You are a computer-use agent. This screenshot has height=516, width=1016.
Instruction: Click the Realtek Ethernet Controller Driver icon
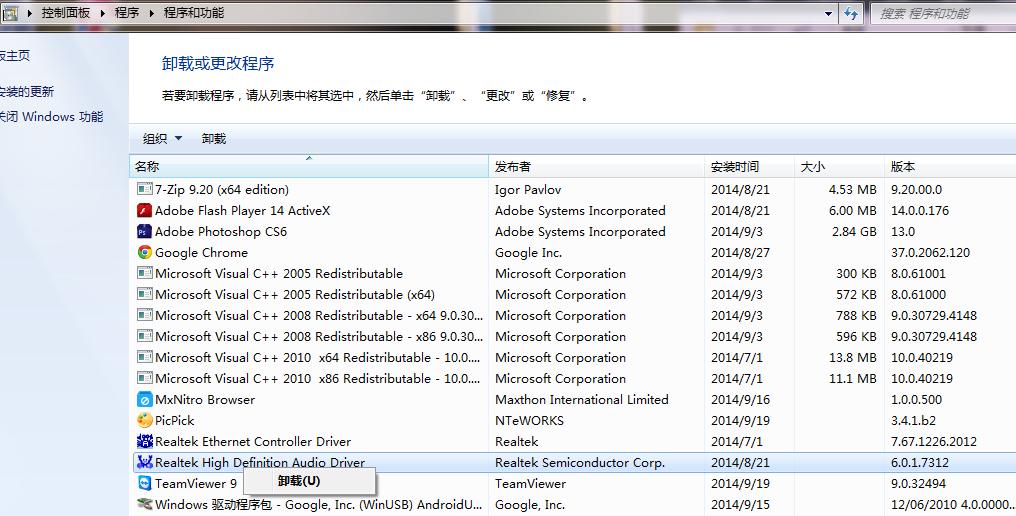click(144, 441)
